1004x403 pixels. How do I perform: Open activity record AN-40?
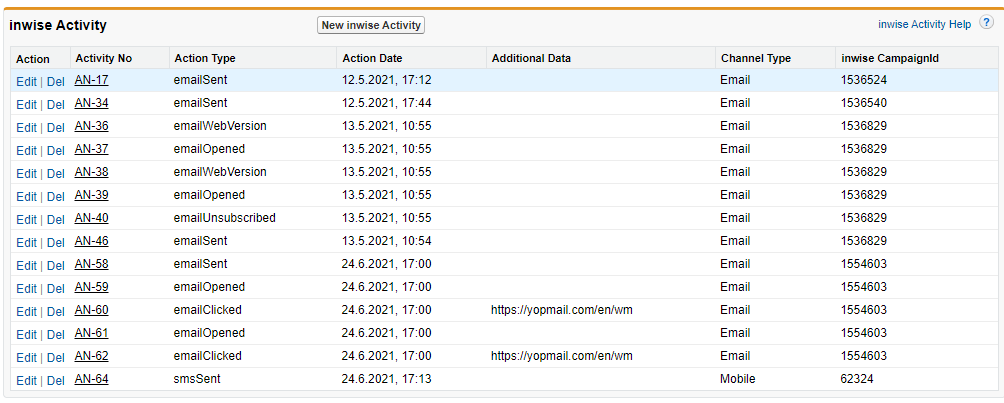[92, 218]
